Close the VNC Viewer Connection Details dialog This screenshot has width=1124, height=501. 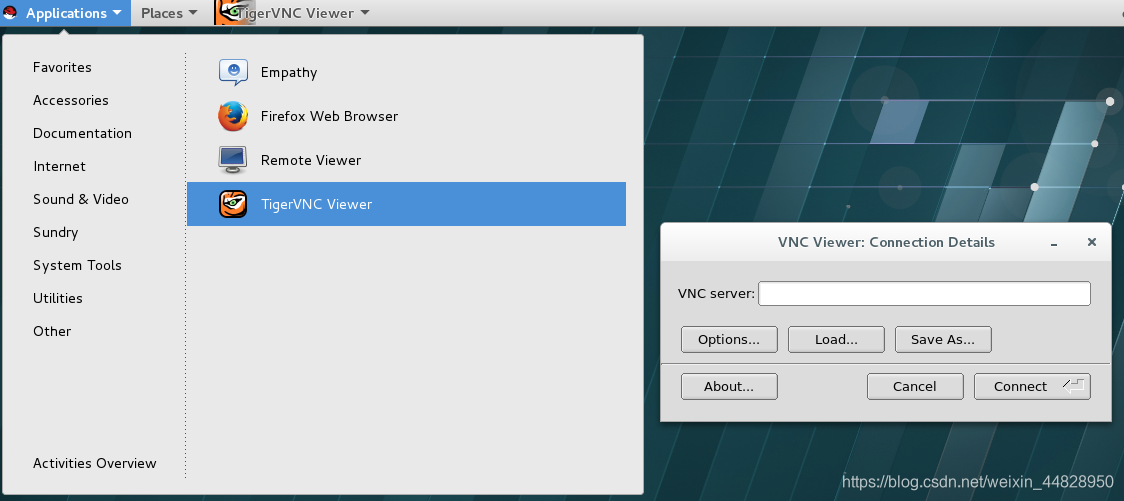tap(1092, 242)
